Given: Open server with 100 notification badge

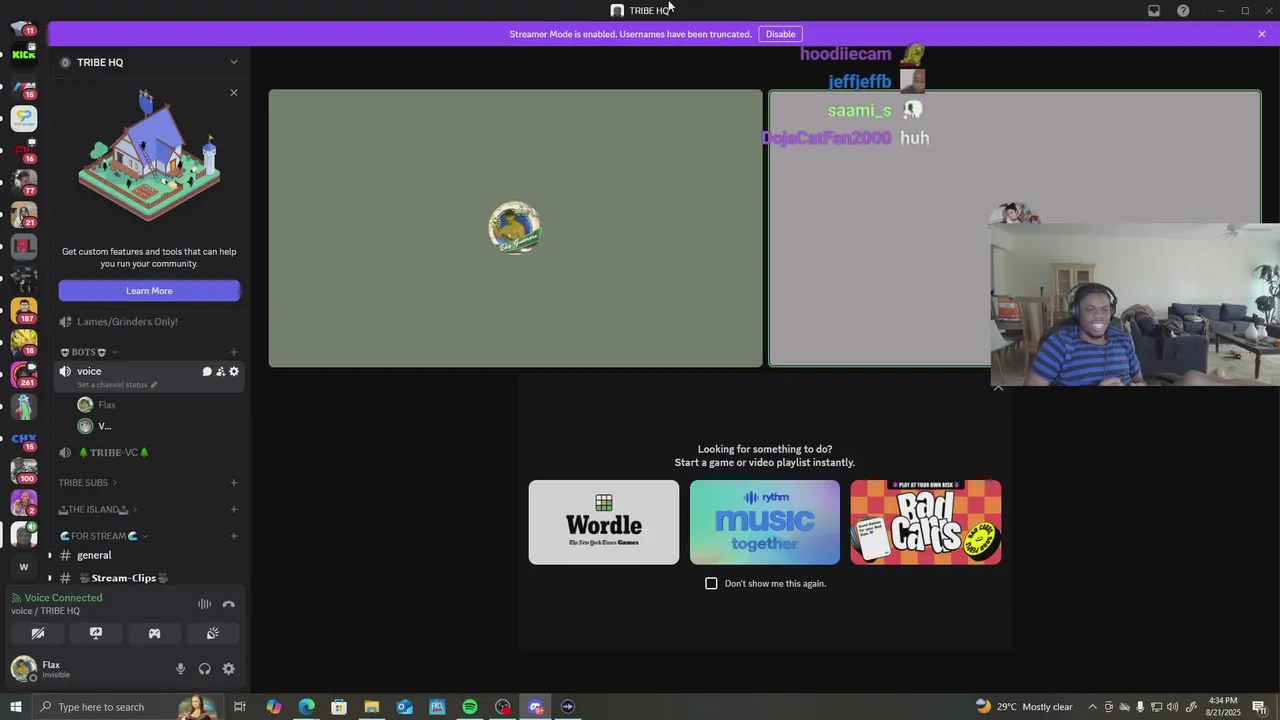Looking at the screenshot, I should point(24,470).
